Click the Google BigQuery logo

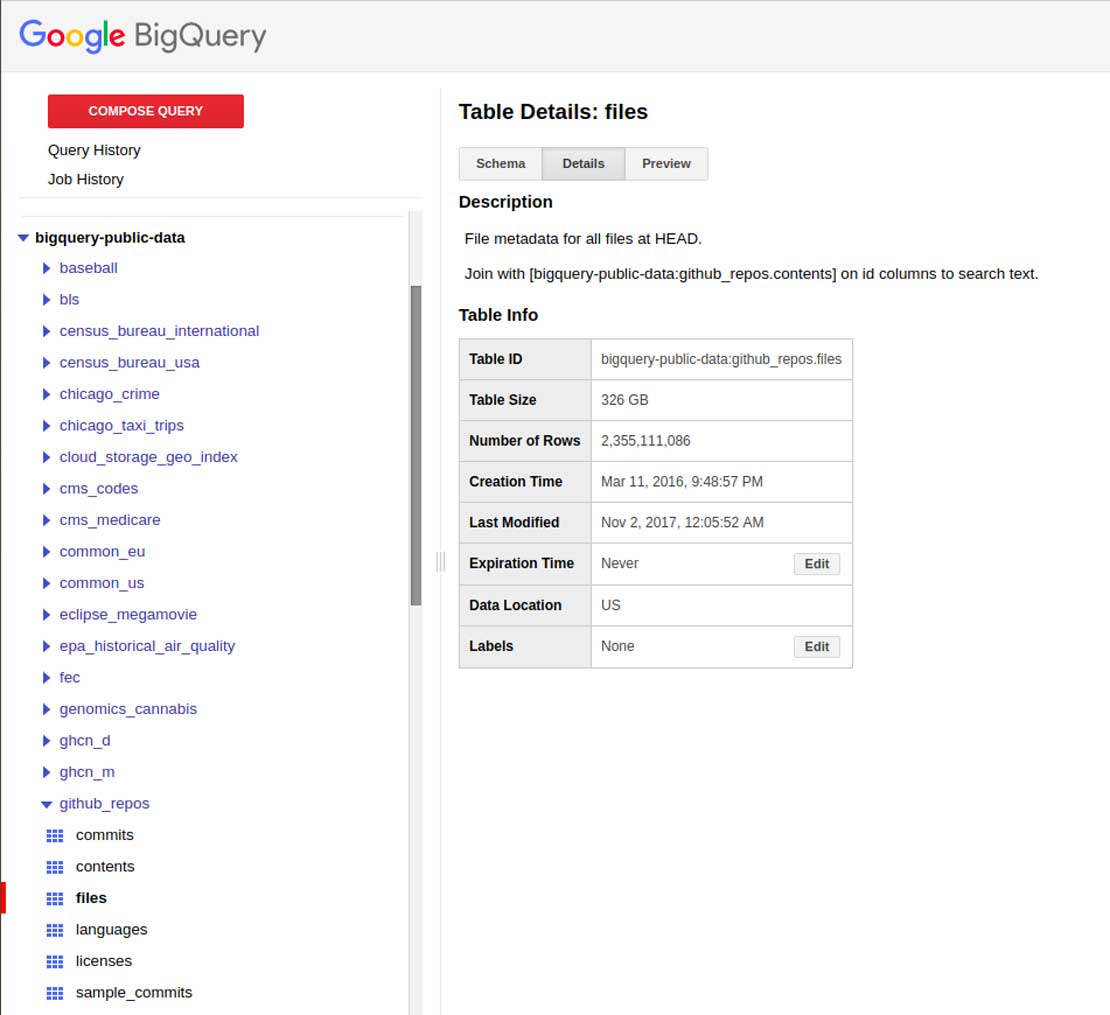click(x=142, y=35)
